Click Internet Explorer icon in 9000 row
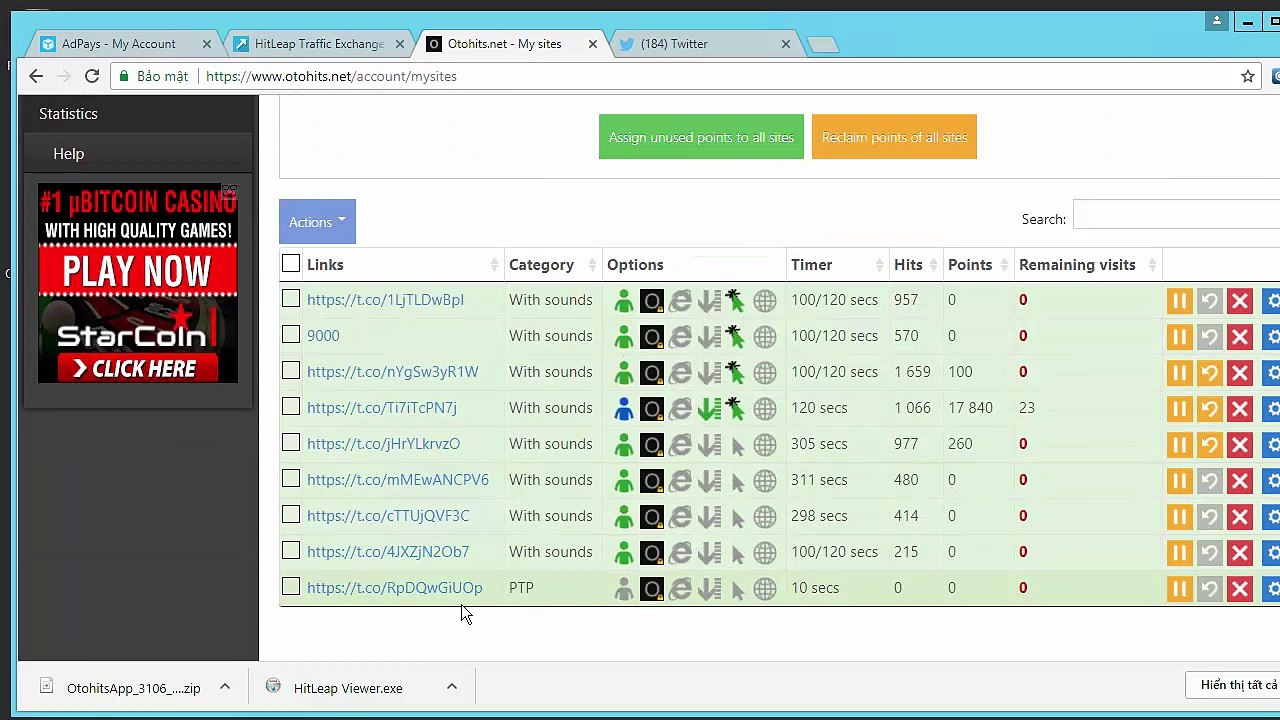 tap(680, 336)
